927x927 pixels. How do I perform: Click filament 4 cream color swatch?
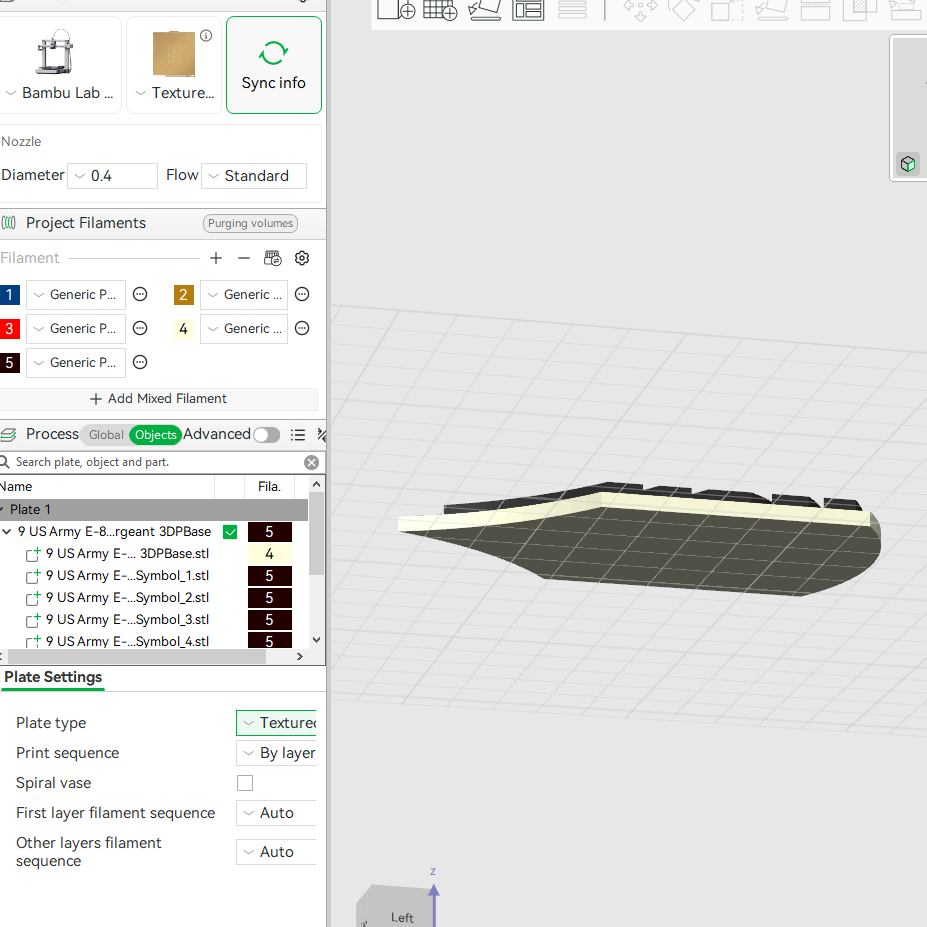pos(183,329)
